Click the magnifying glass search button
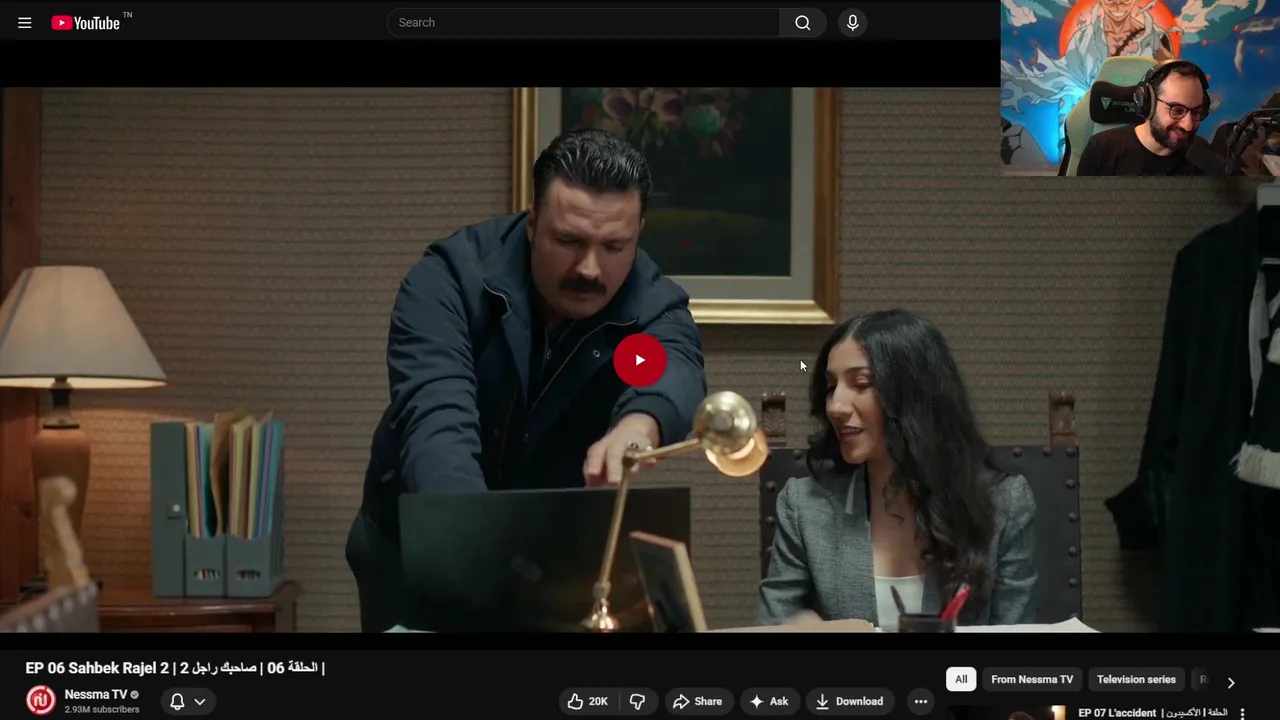This screenshot has height=720, width=1280. pos(803,22)
